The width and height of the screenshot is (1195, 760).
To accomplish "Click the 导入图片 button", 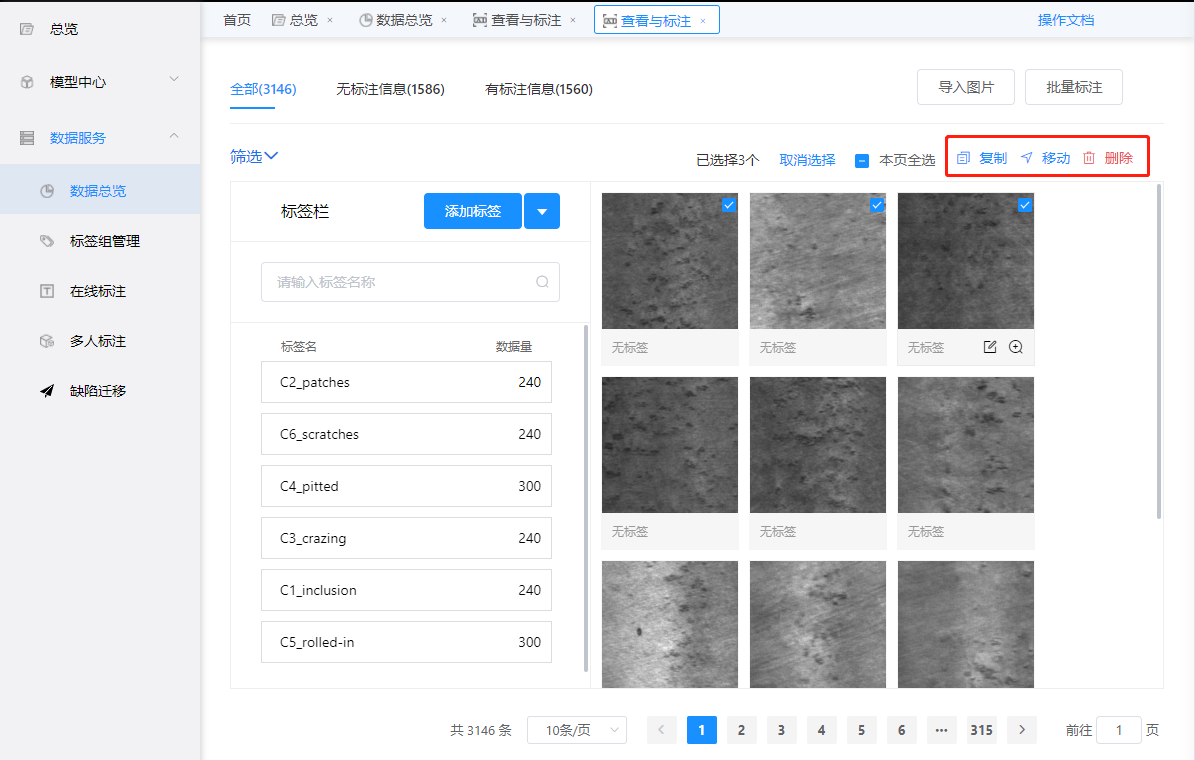I will tap(966, 87).
